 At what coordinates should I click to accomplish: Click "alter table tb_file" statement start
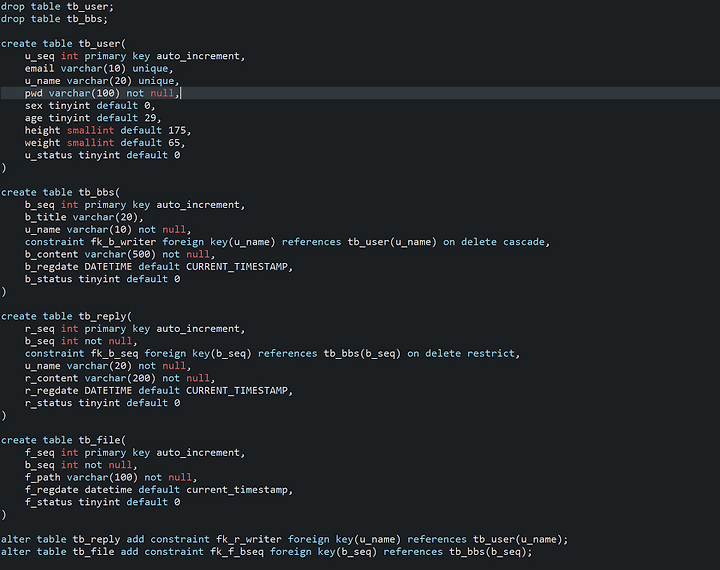[57, 553]
